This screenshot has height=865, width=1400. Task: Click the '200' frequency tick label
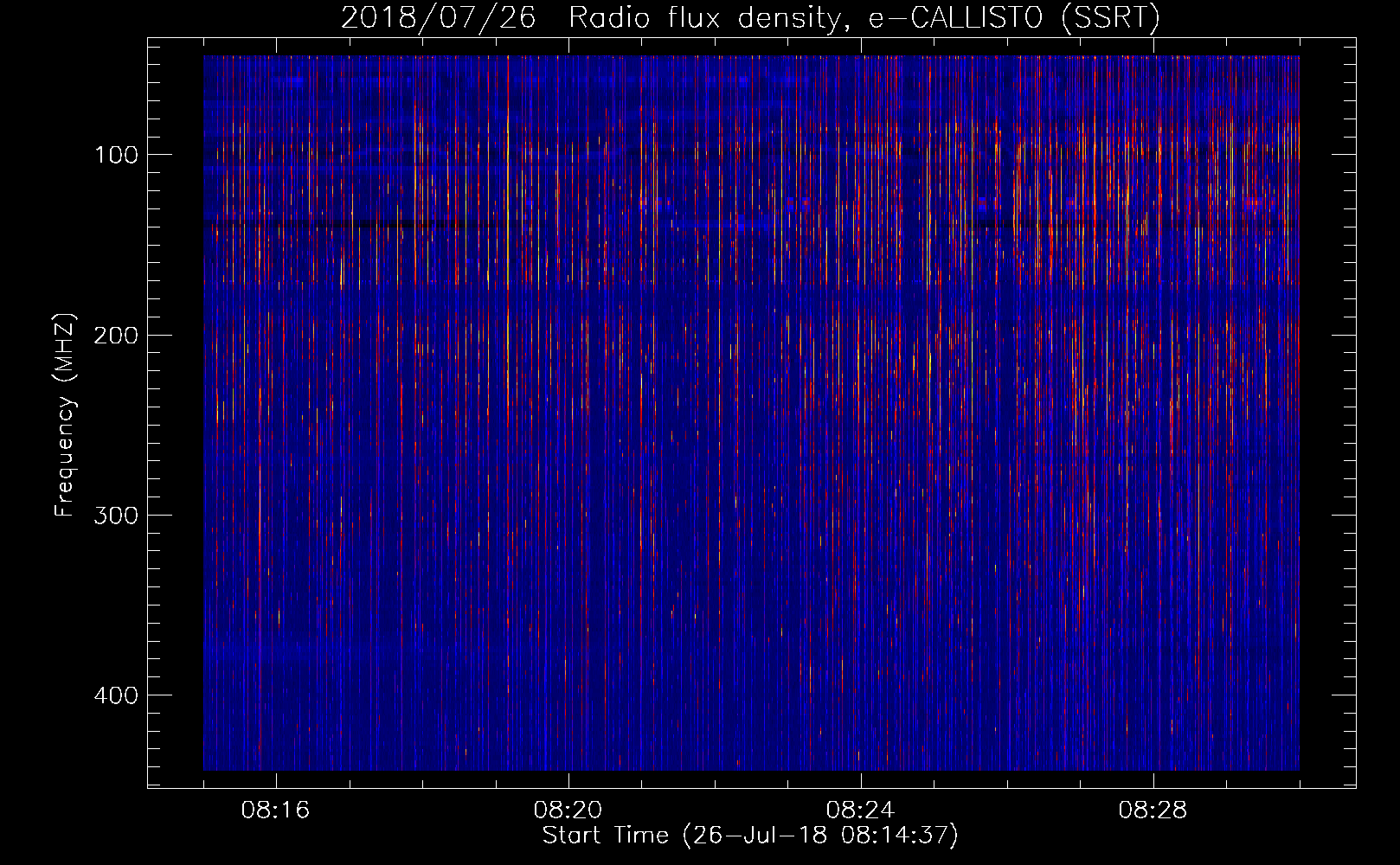click(x=116, y=336)
